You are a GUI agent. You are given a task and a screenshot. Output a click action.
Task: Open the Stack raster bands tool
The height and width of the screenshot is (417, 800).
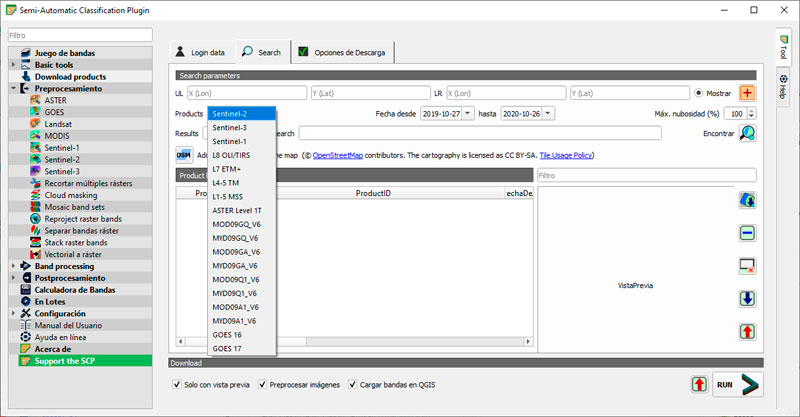[76, 242]
